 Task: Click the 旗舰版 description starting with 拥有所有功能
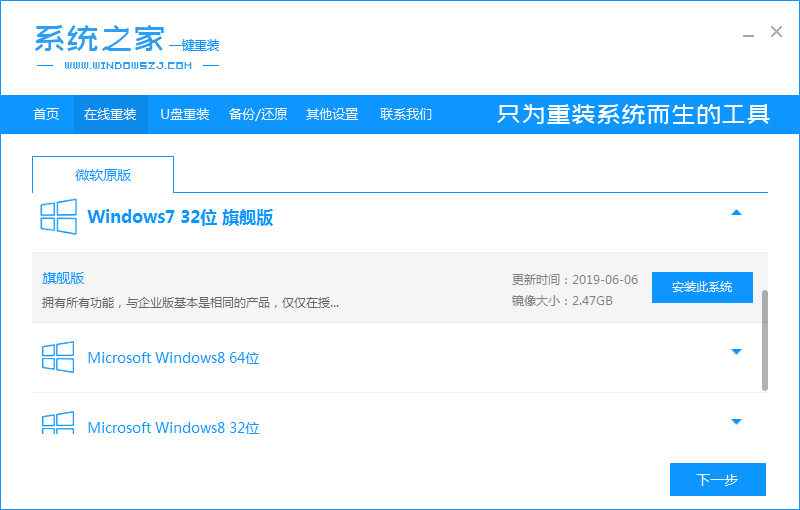coord(190,303)
